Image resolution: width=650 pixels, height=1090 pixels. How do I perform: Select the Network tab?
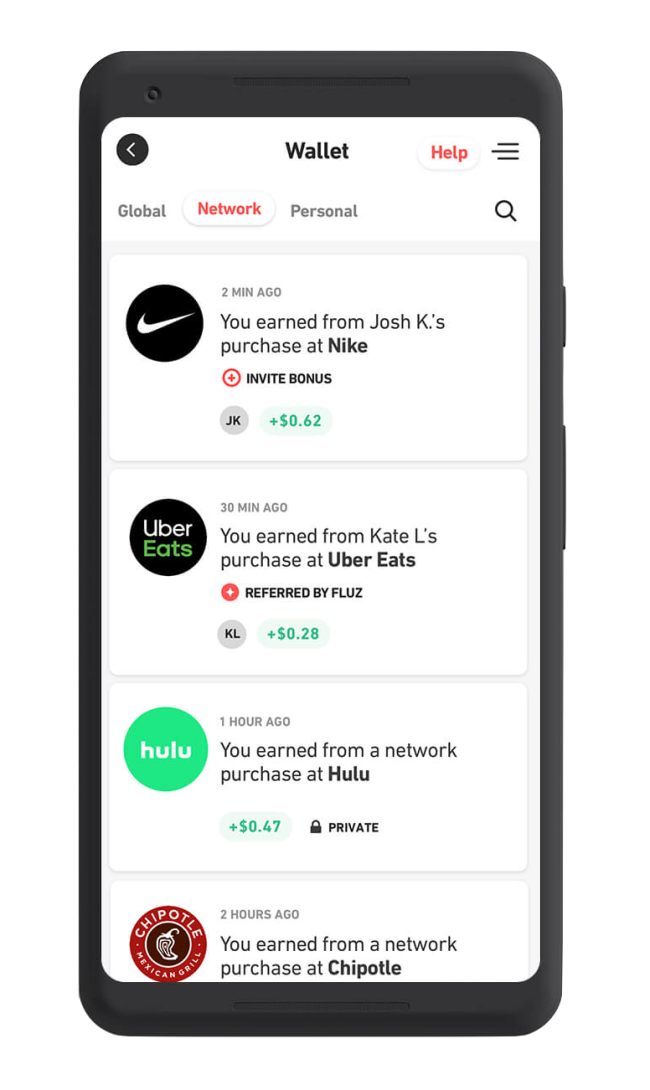click(229, 209)
